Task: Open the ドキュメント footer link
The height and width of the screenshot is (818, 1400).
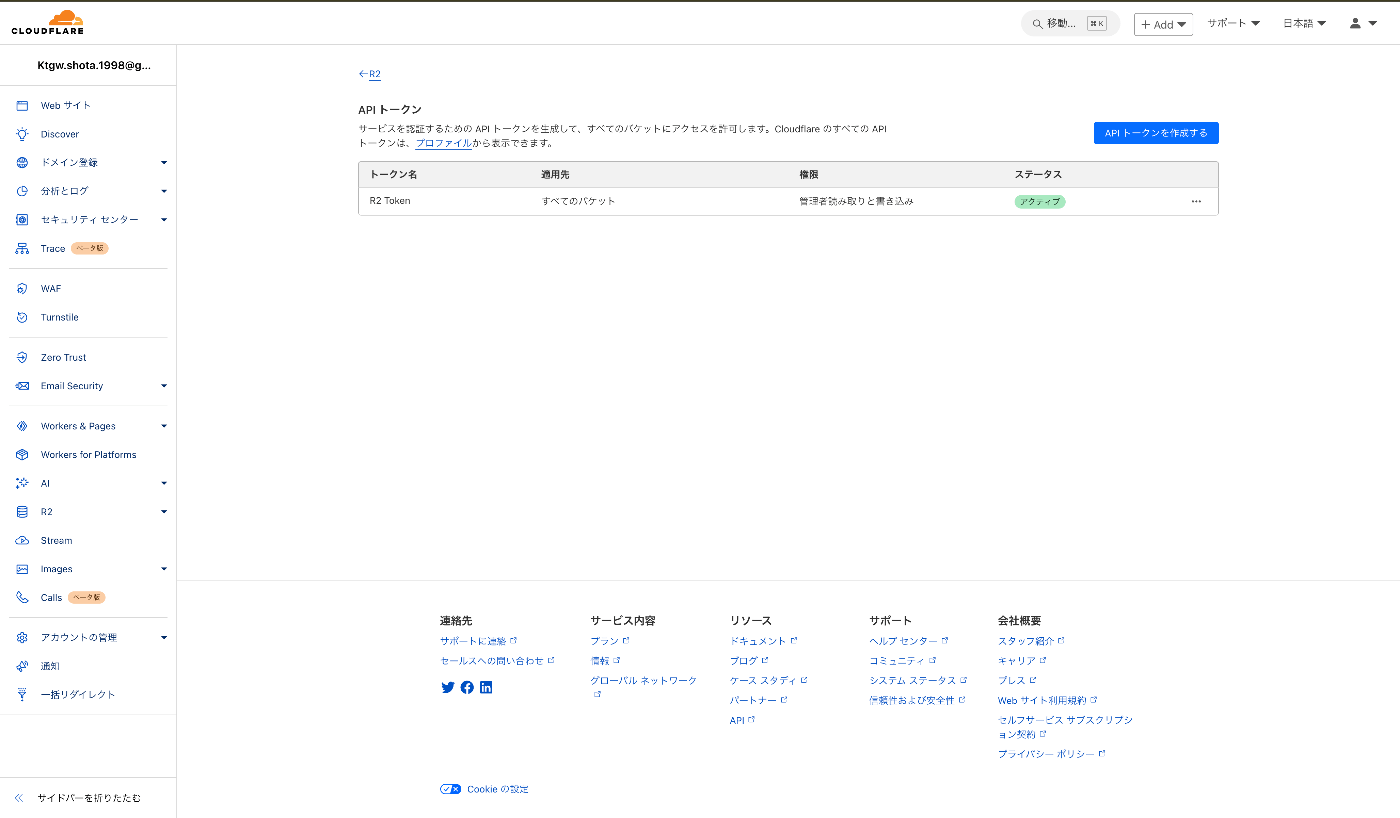Action: [764, 641]
